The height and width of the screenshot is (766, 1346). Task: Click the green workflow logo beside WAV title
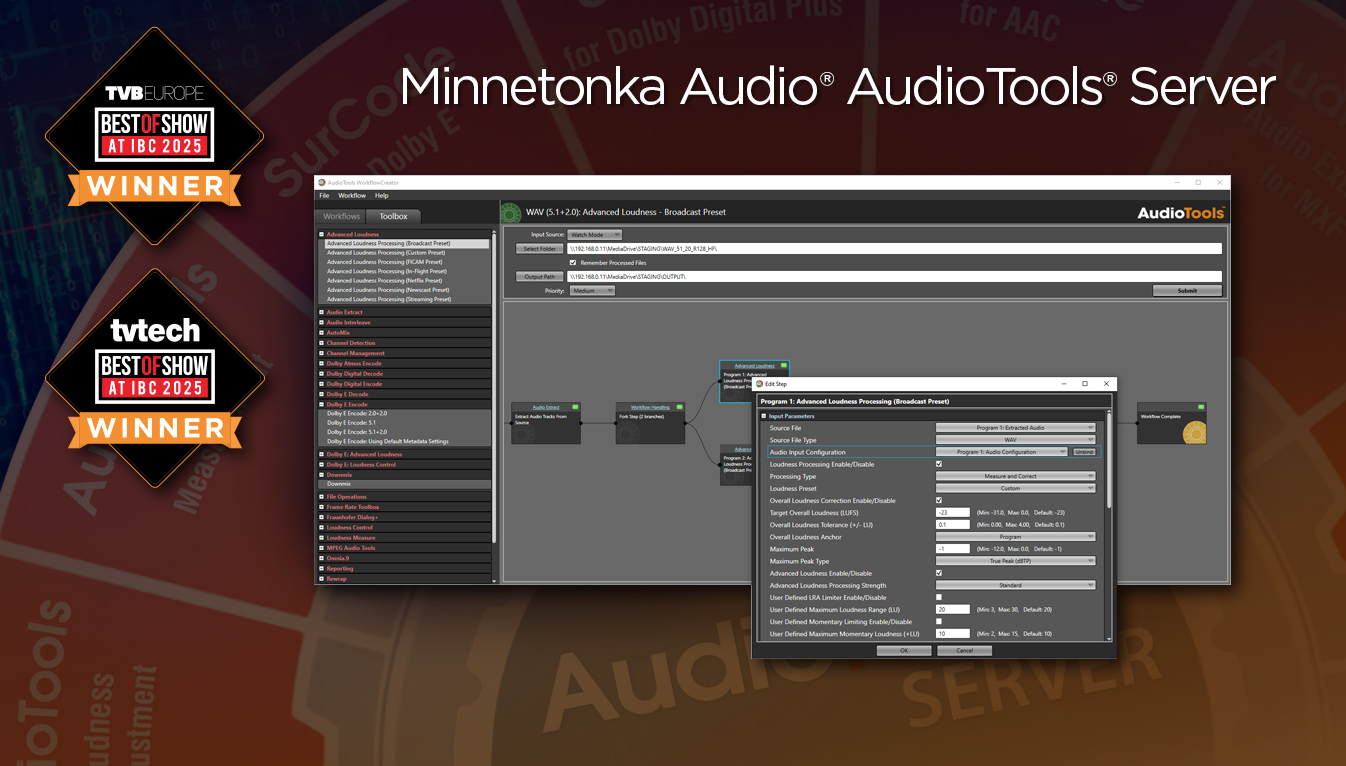pyautogui.click(x=511, y=212)
